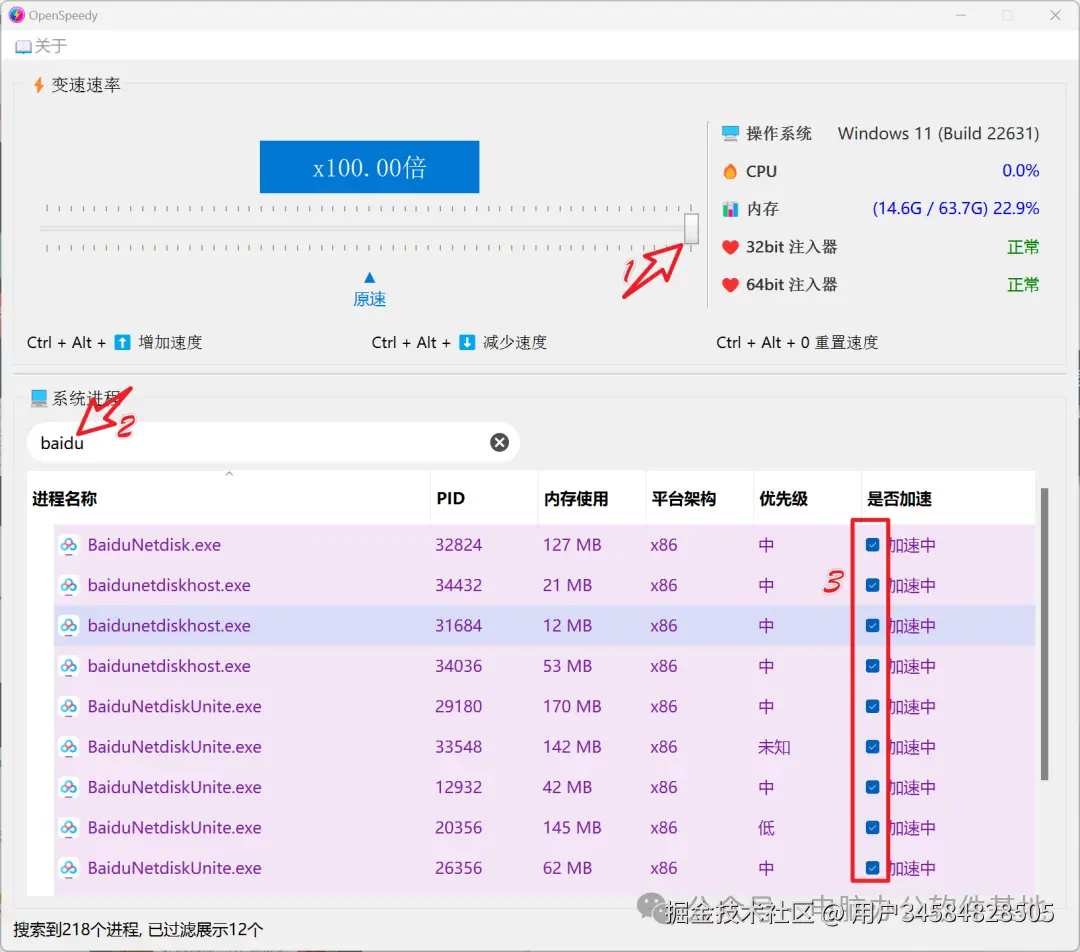Click the 未知 priority cell
The image size is (1080, 952).
pos(774,747)
